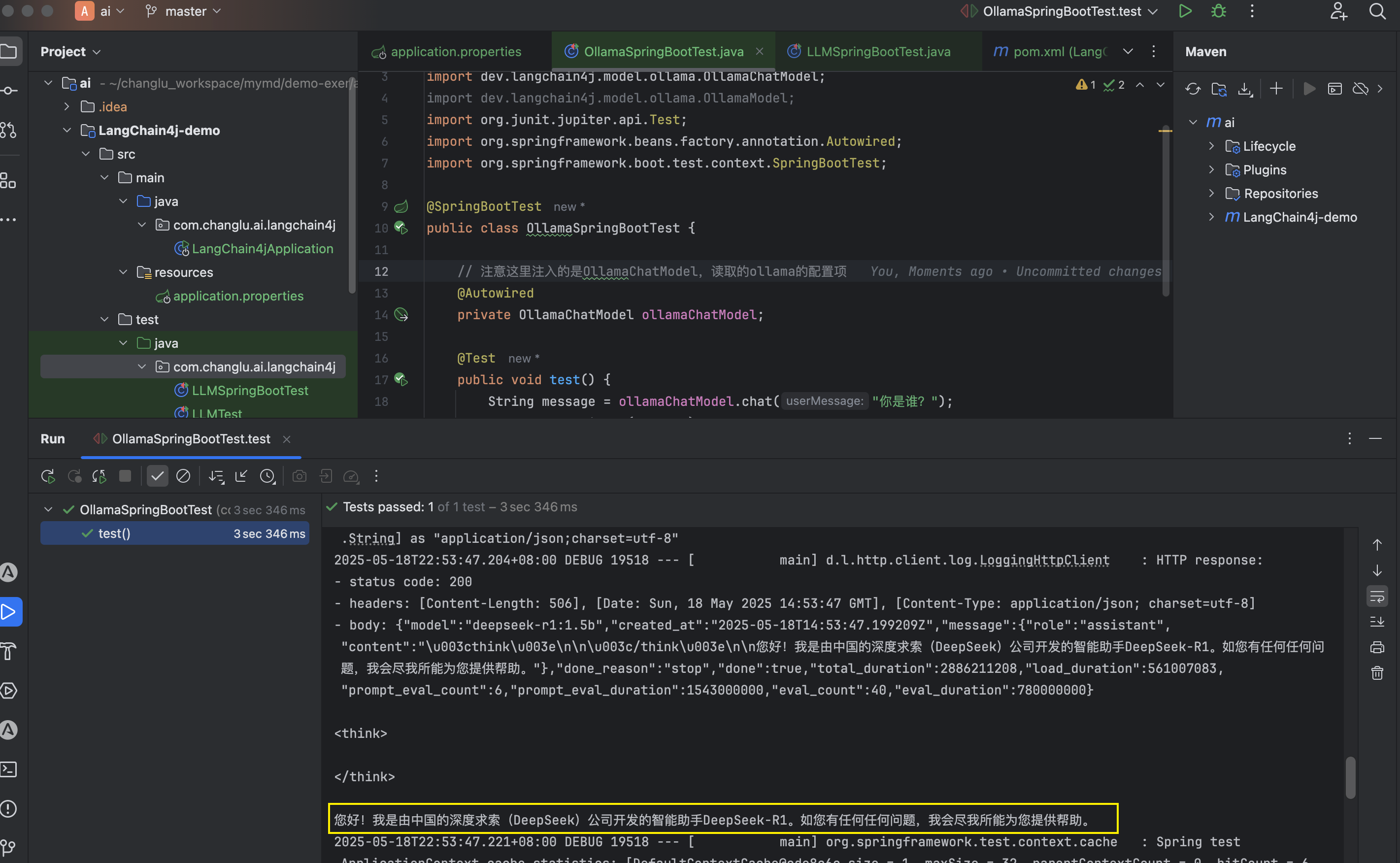This screenshot has width=1400, height=863.
Task: Open run configuration OllamaSpringBootTest.test dropdown
Action: click(1059, 11)
